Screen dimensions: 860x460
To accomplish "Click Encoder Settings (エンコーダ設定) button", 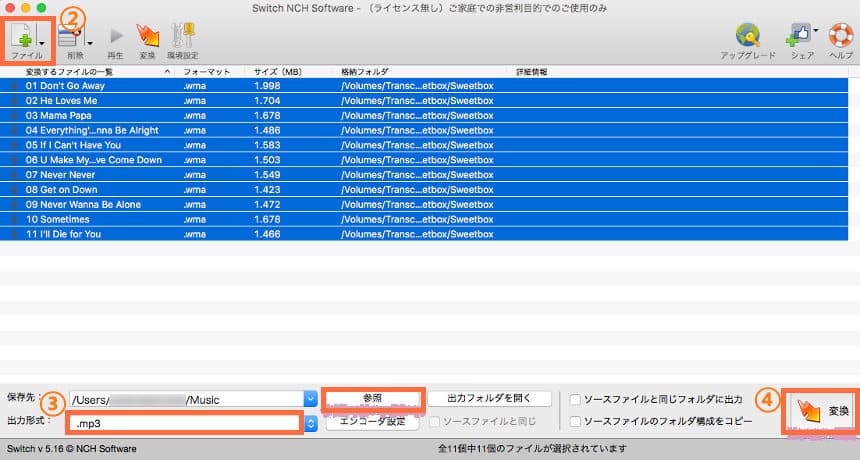I will tap(372, 422).
